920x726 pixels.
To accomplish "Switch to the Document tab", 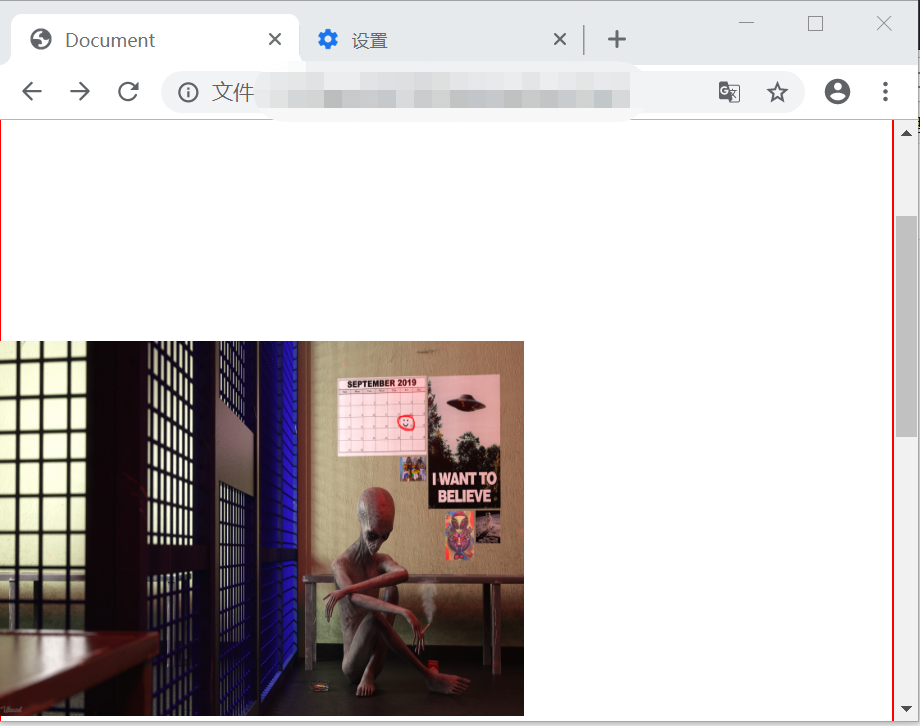I will pyautogui.click(x=155, y=40).
